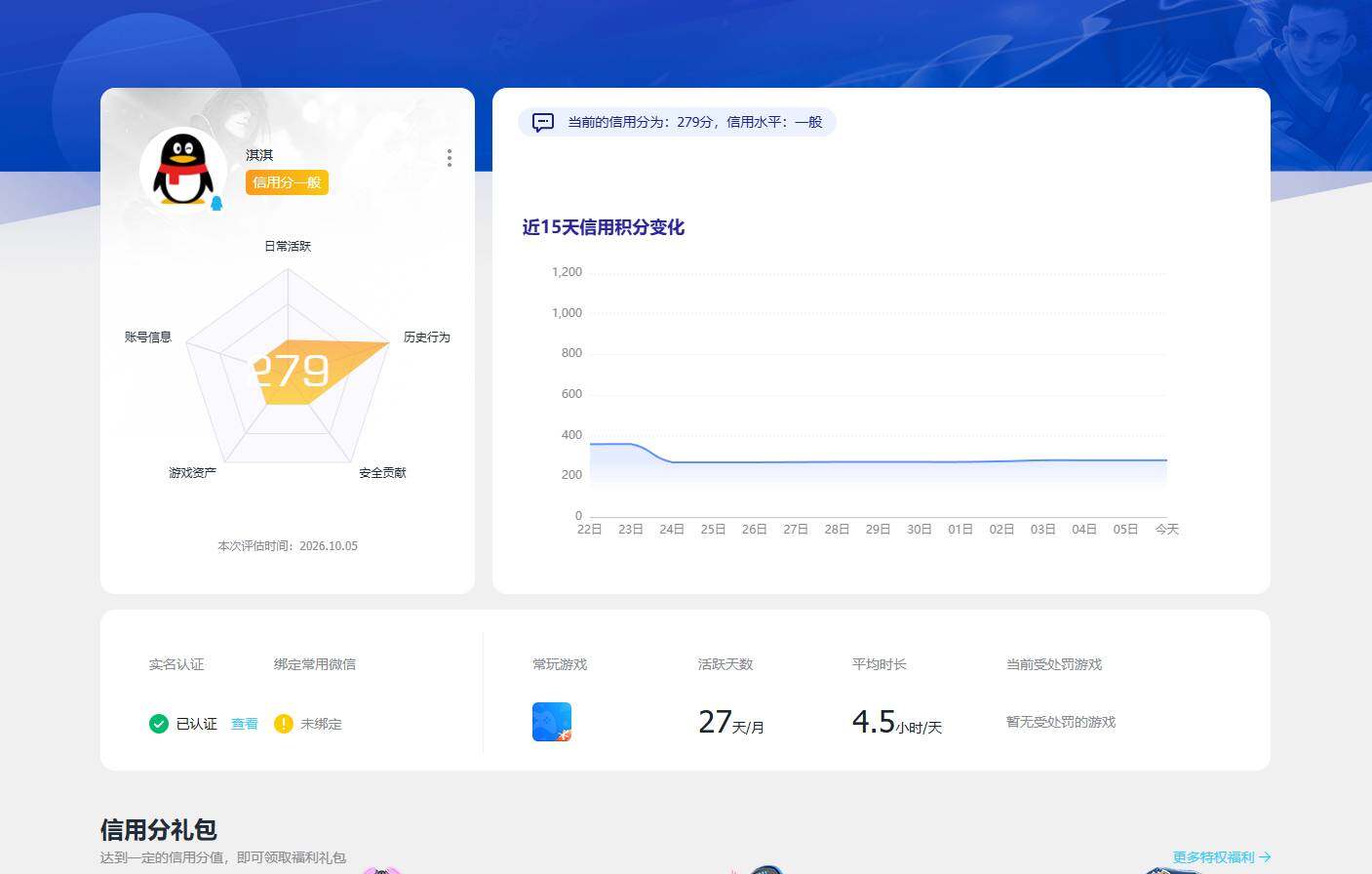Viewport: 1372px width, 874px height.
Task: Click the 当前的信用分为: 279分 status message
Action: [695, 122]
